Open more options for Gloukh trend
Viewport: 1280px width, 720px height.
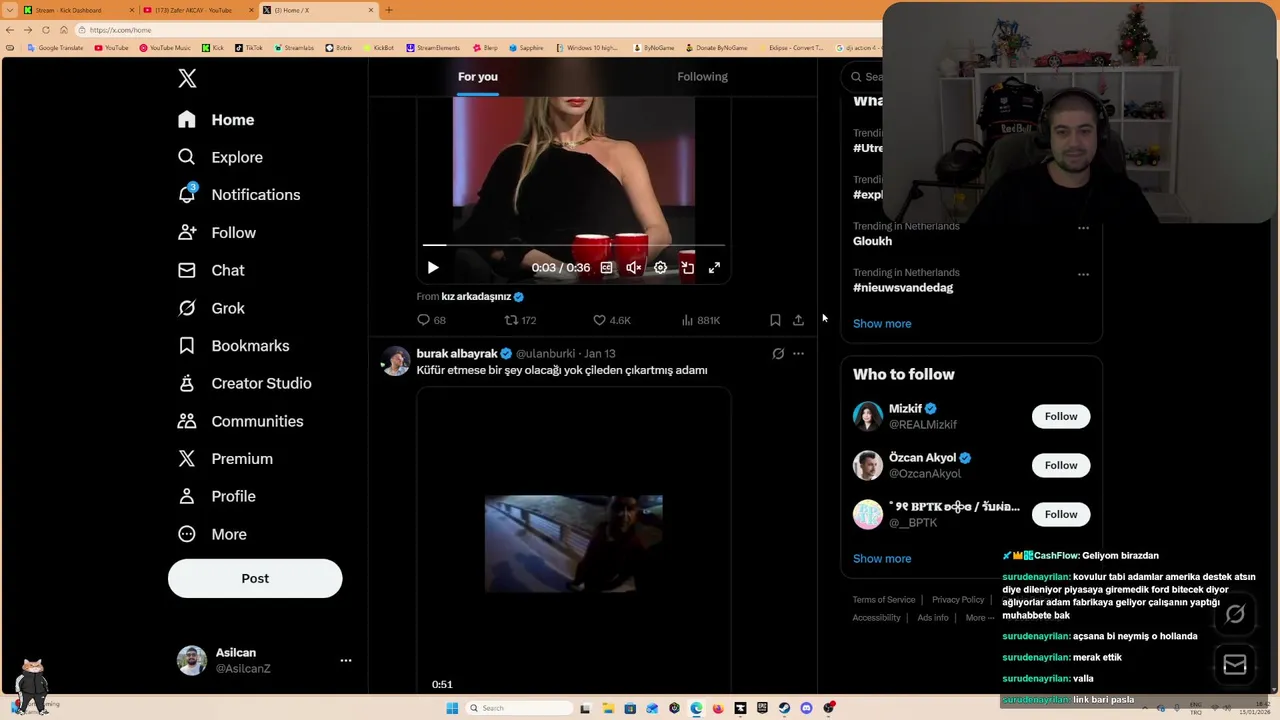(1083, 228)
